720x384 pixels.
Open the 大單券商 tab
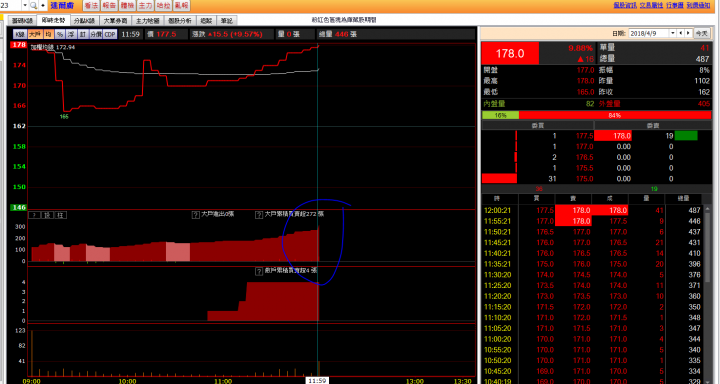pos(115,21)
